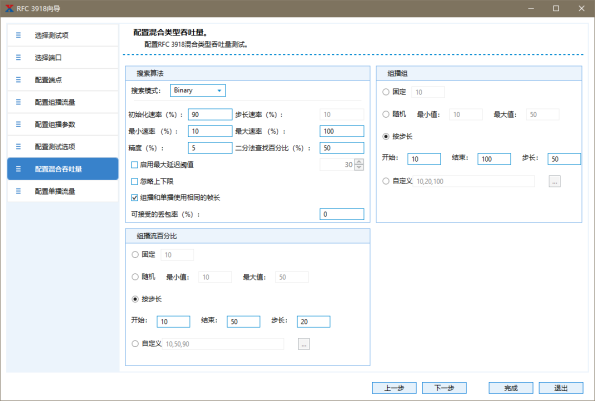Screen dimensions: 595x401
Task: Click the 下一步 button
Action: tap(444, 388)
